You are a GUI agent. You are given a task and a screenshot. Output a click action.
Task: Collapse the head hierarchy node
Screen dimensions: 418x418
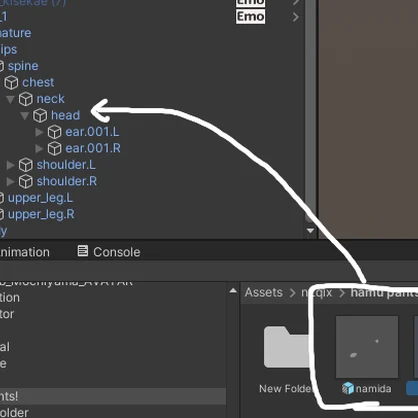pyautogui.click(x=25, y=116)
